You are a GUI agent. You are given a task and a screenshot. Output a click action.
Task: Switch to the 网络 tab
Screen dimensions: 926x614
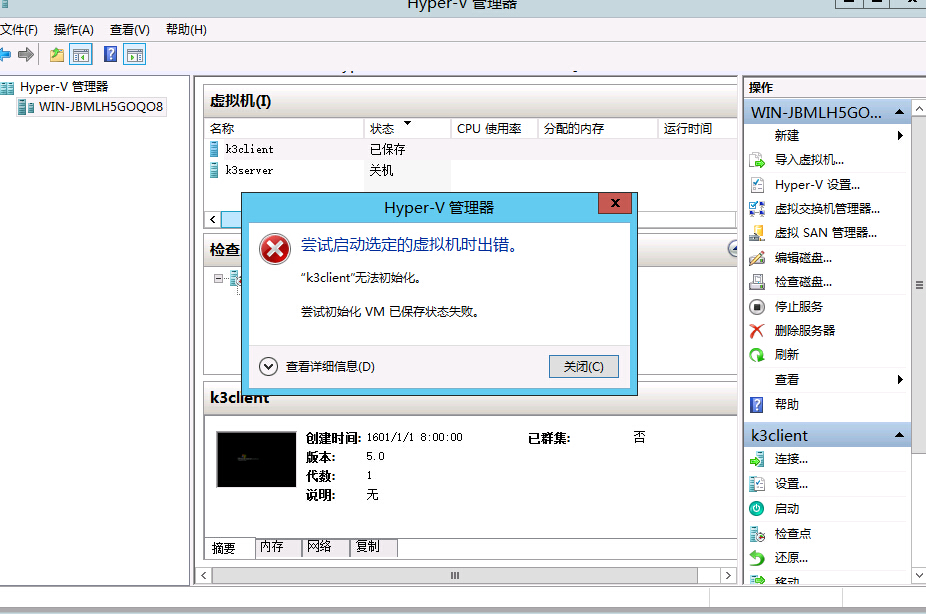tap(325, 547)
